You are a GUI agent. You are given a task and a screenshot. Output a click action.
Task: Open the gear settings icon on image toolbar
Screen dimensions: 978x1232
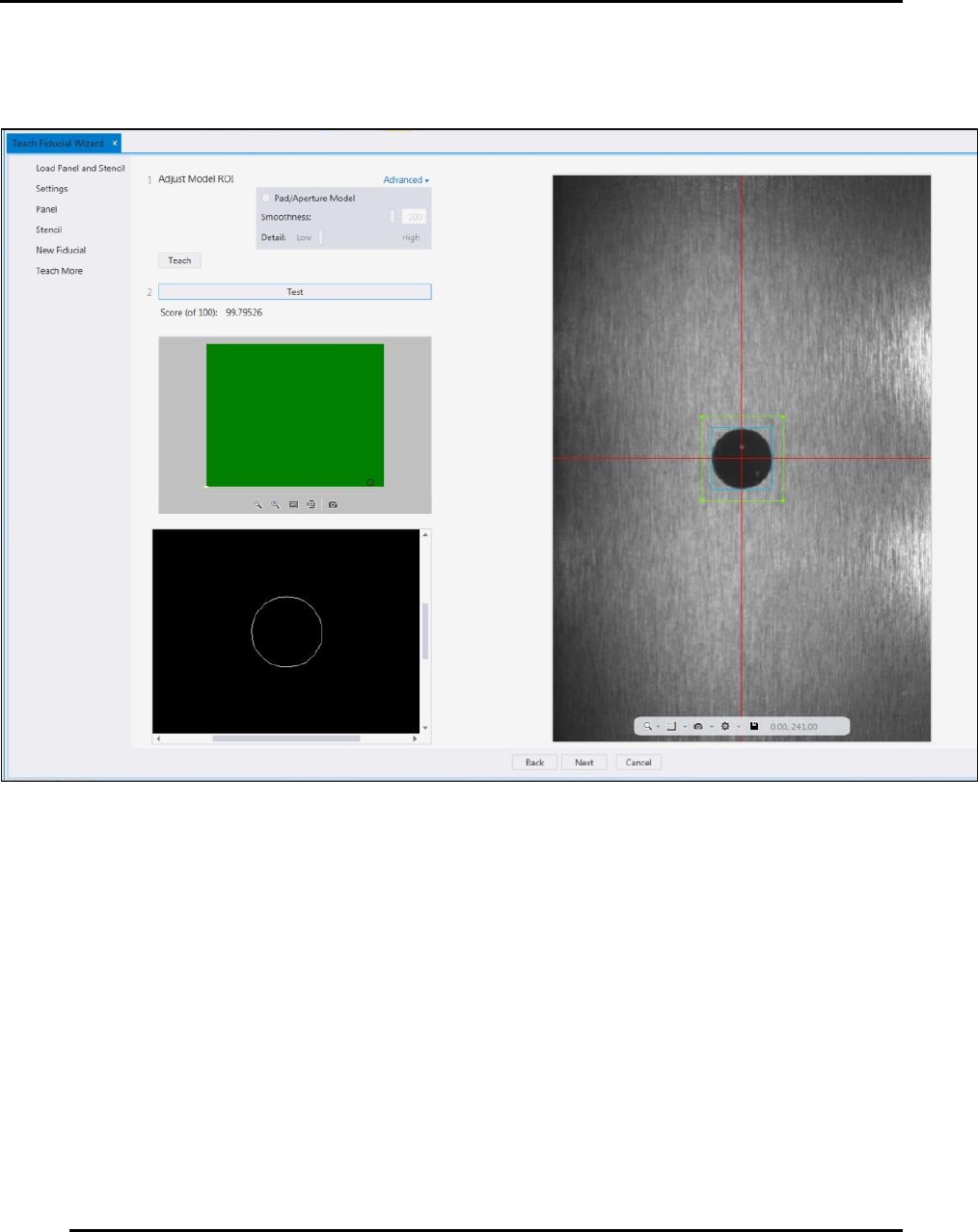click(x=725, y=726)
